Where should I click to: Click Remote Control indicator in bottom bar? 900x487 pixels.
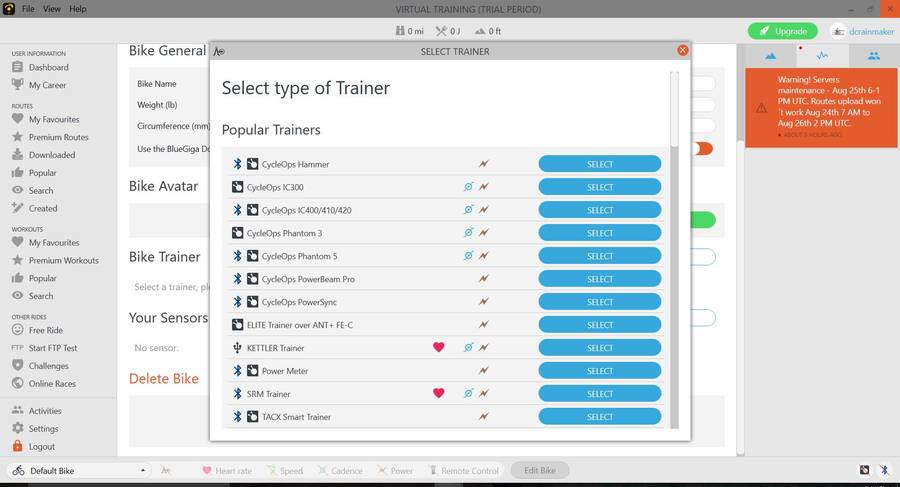464,470
